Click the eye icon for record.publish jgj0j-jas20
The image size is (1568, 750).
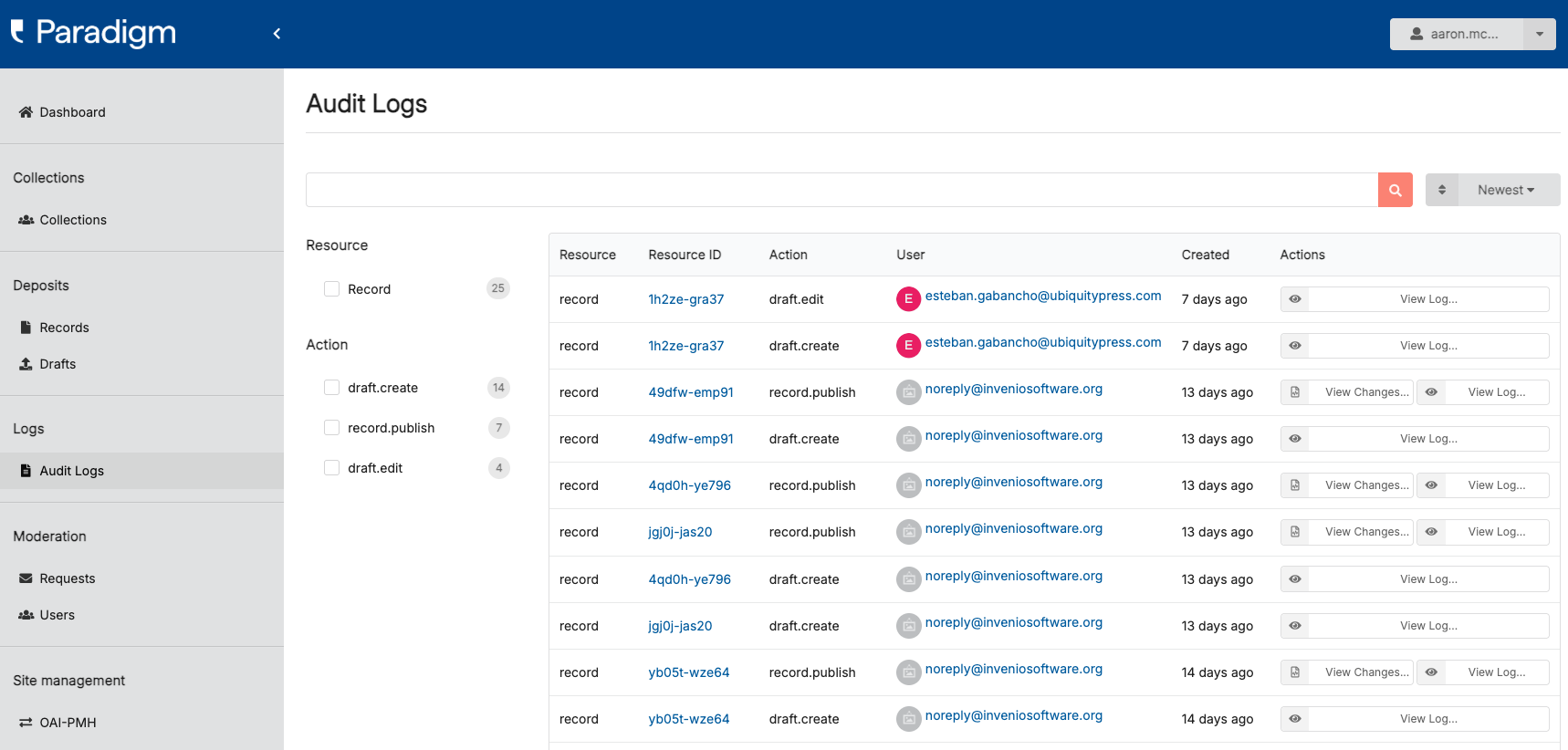[x=1431, y=532]
